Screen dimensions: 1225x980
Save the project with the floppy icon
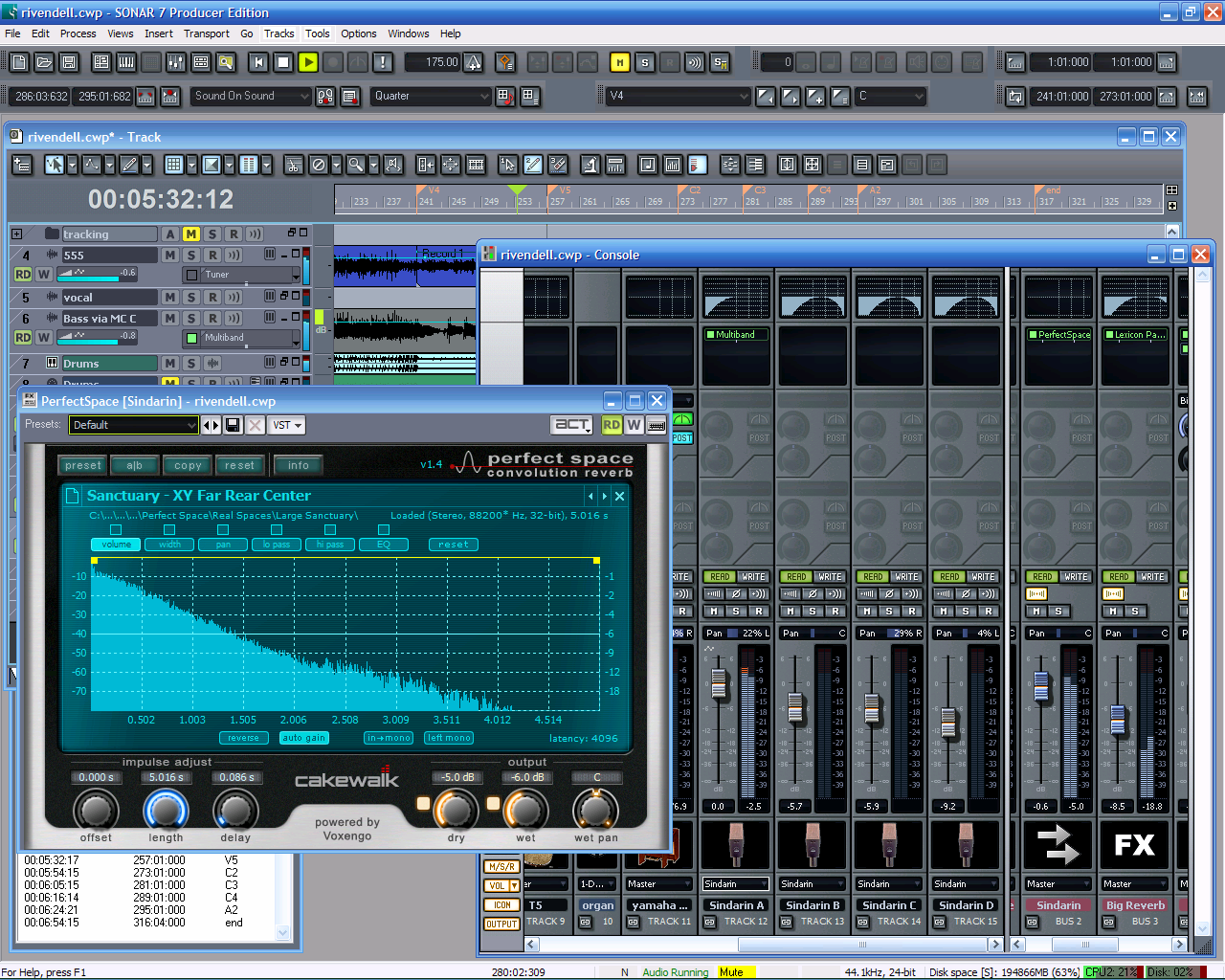(69, 62)
